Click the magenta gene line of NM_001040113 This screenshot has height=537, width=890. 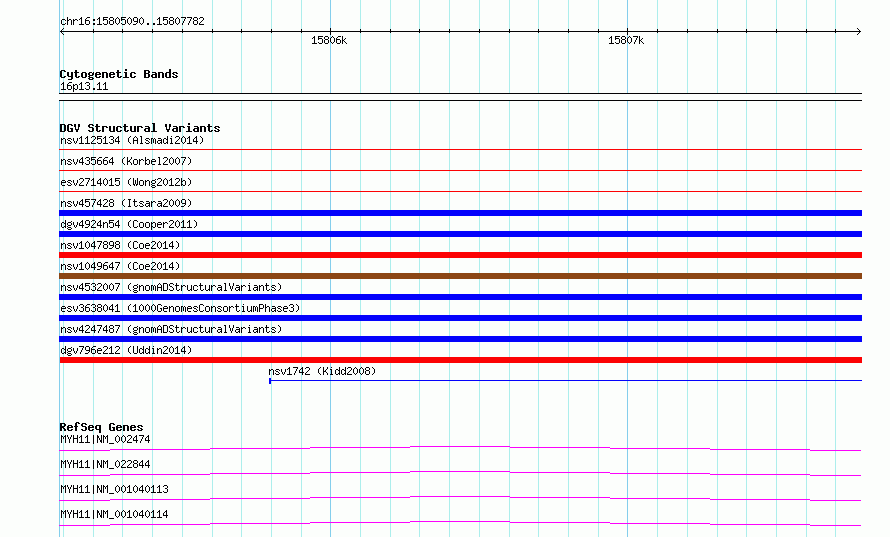click(460, 498)
